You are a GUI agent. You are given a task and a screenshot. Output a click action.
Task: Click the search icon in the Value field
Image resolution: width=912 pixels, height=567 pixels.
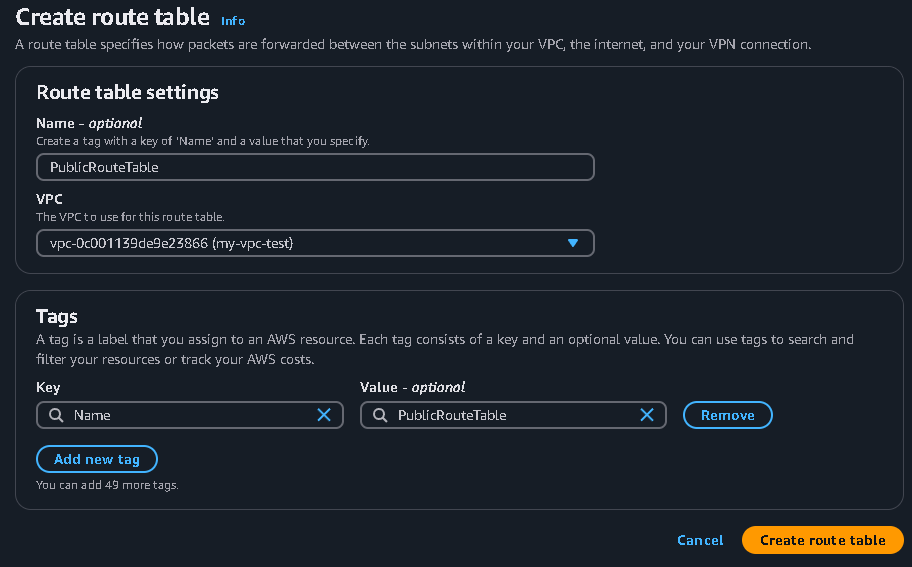pos(380,415)
